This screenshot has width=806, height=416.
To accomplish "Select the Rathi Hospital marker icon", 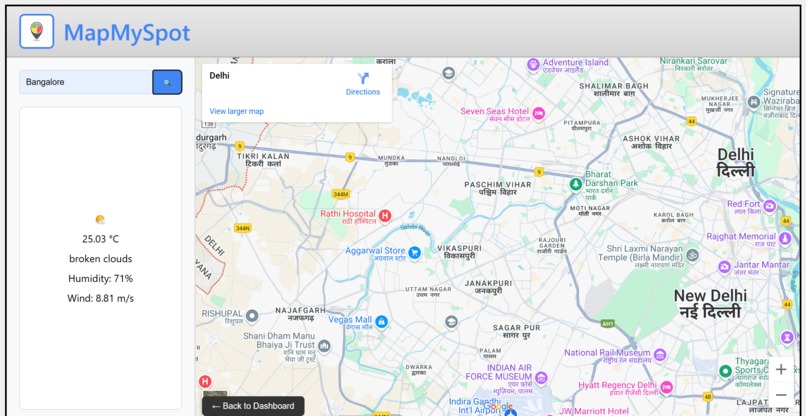I will pos(385,216).
